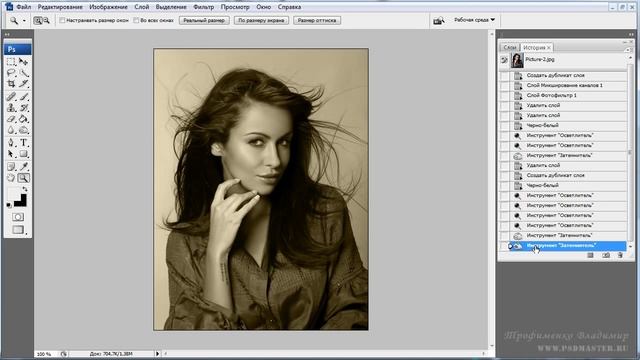Select the Slice tool

tap(24, 84)
